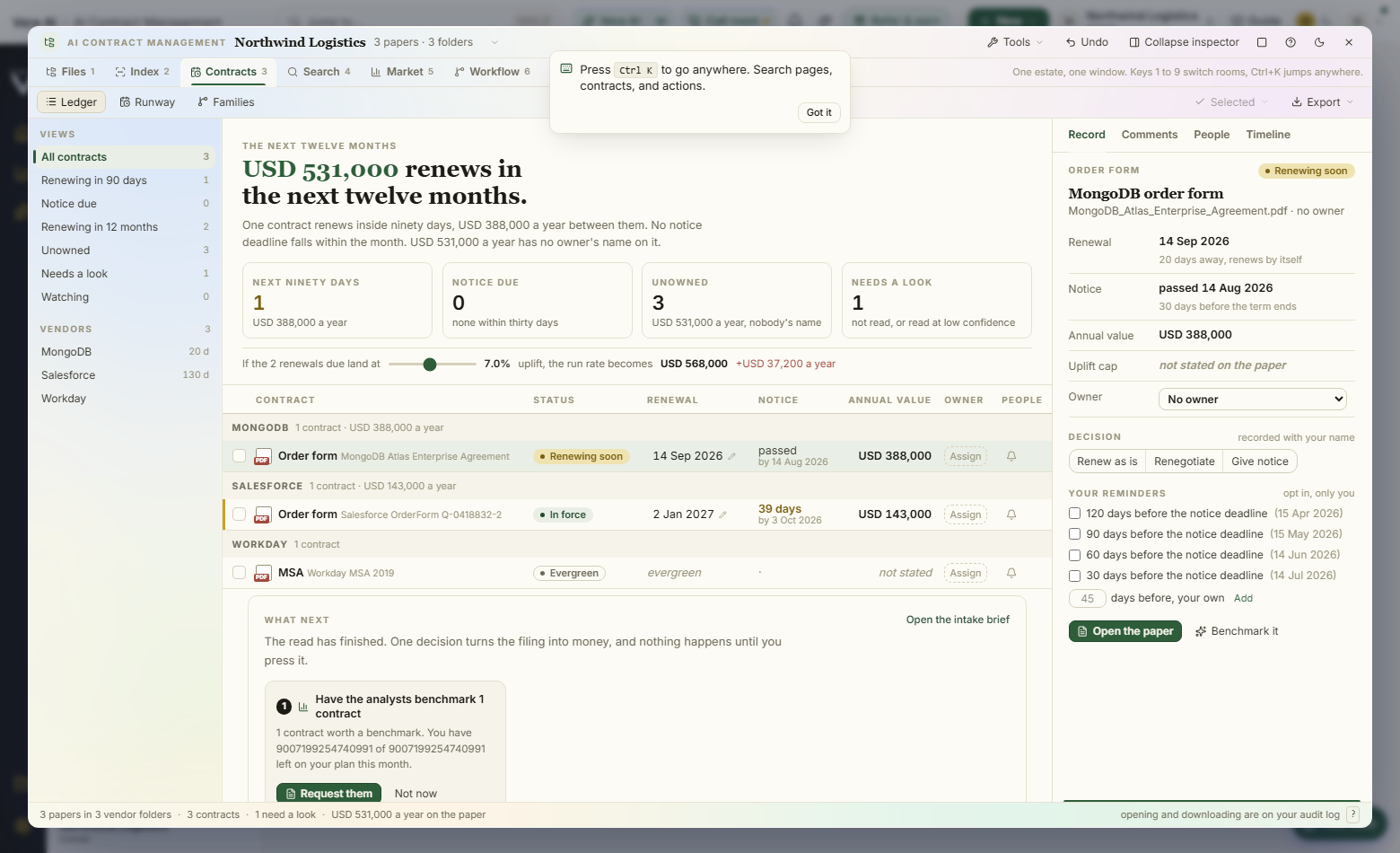Toggle dark mode moon icon
The image size is (1400, 853).
click(1319, 42)
